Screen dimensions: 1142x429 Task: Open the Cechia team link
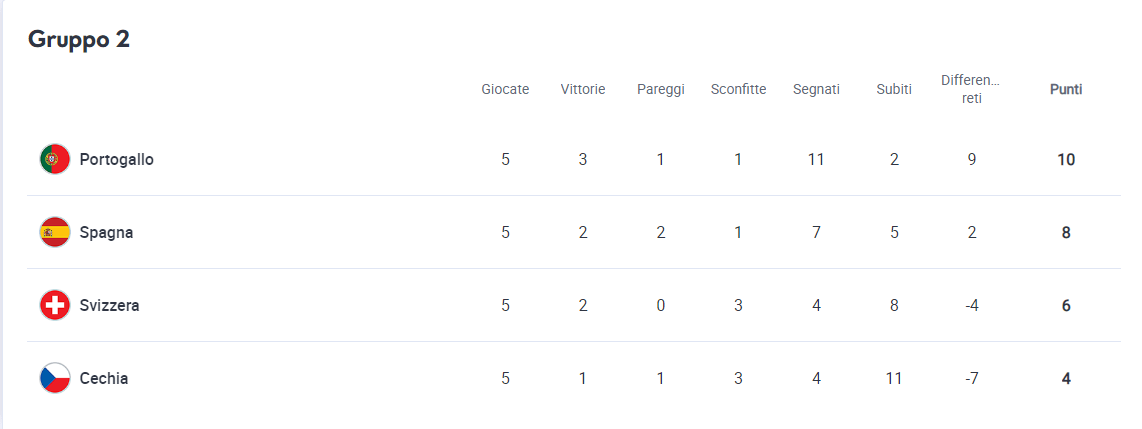(x=103, y=379)
